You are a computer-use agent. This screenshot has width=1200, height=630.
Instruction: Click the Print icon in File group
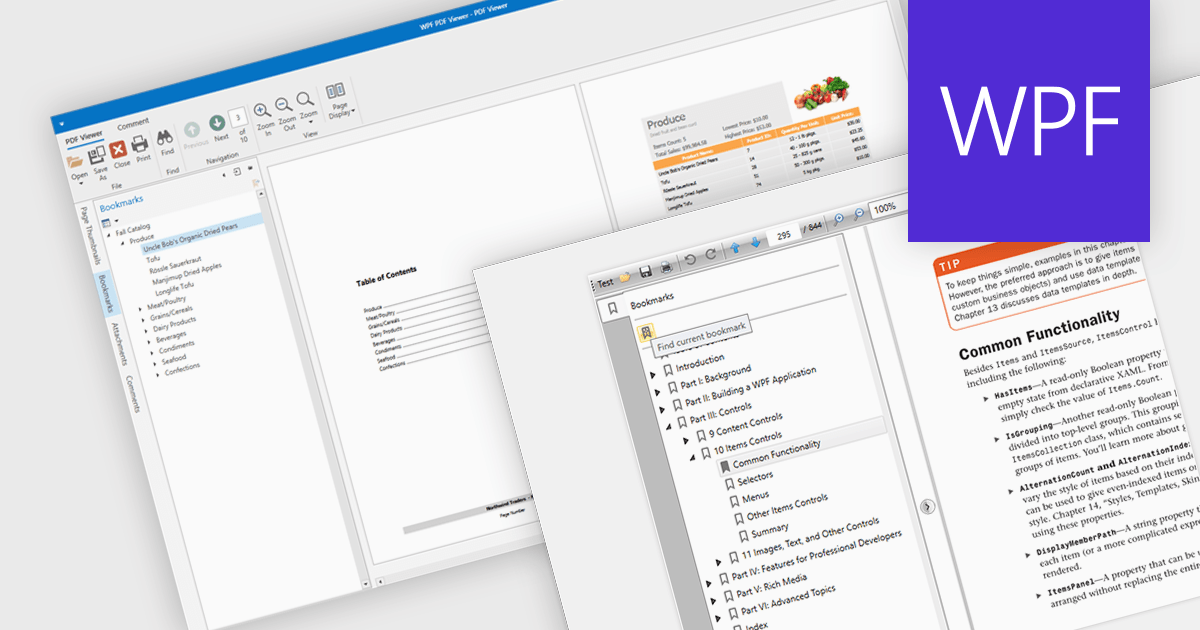[x=140, y=144]
